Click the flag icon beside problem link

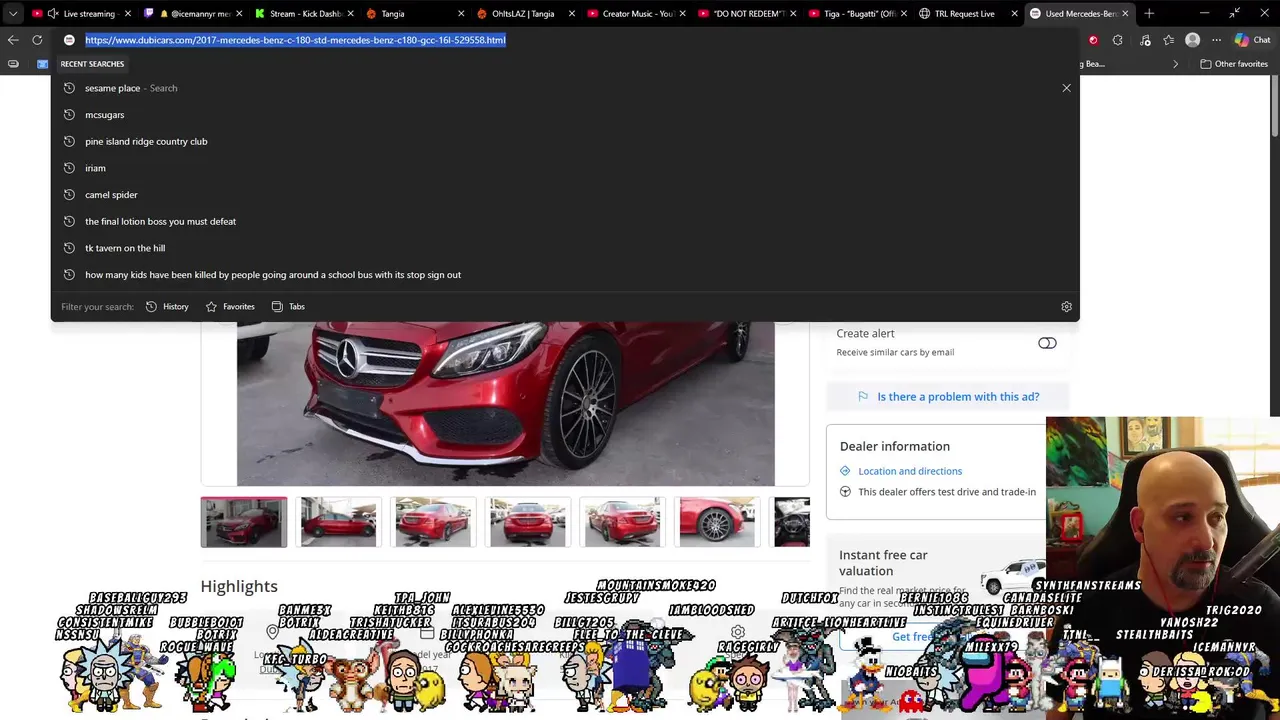click(x=863, y=397)
